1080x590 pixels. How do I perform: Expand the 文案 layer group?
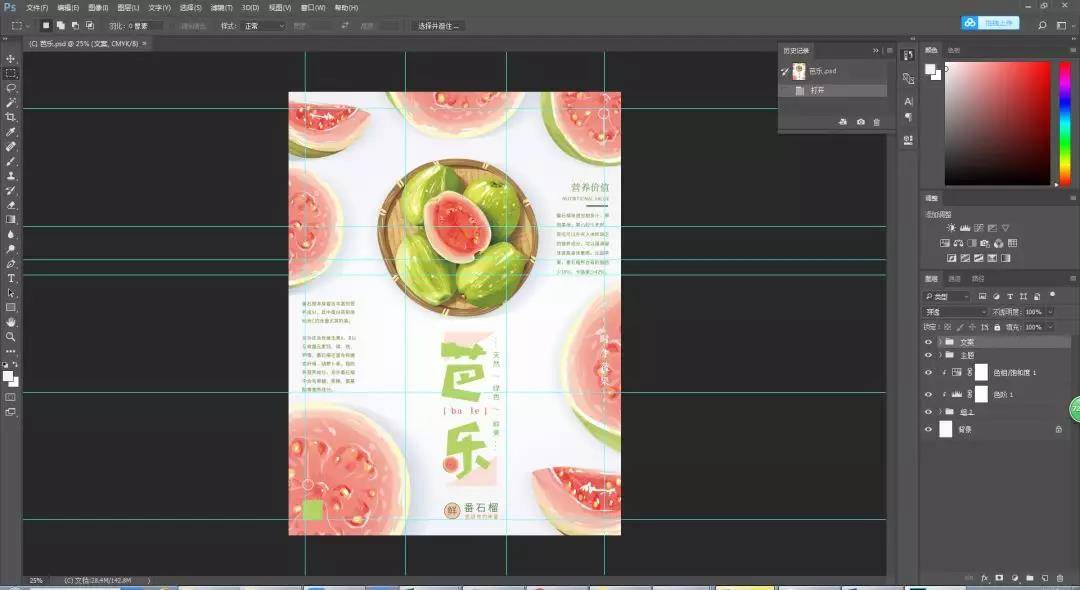tap(940, 342)
